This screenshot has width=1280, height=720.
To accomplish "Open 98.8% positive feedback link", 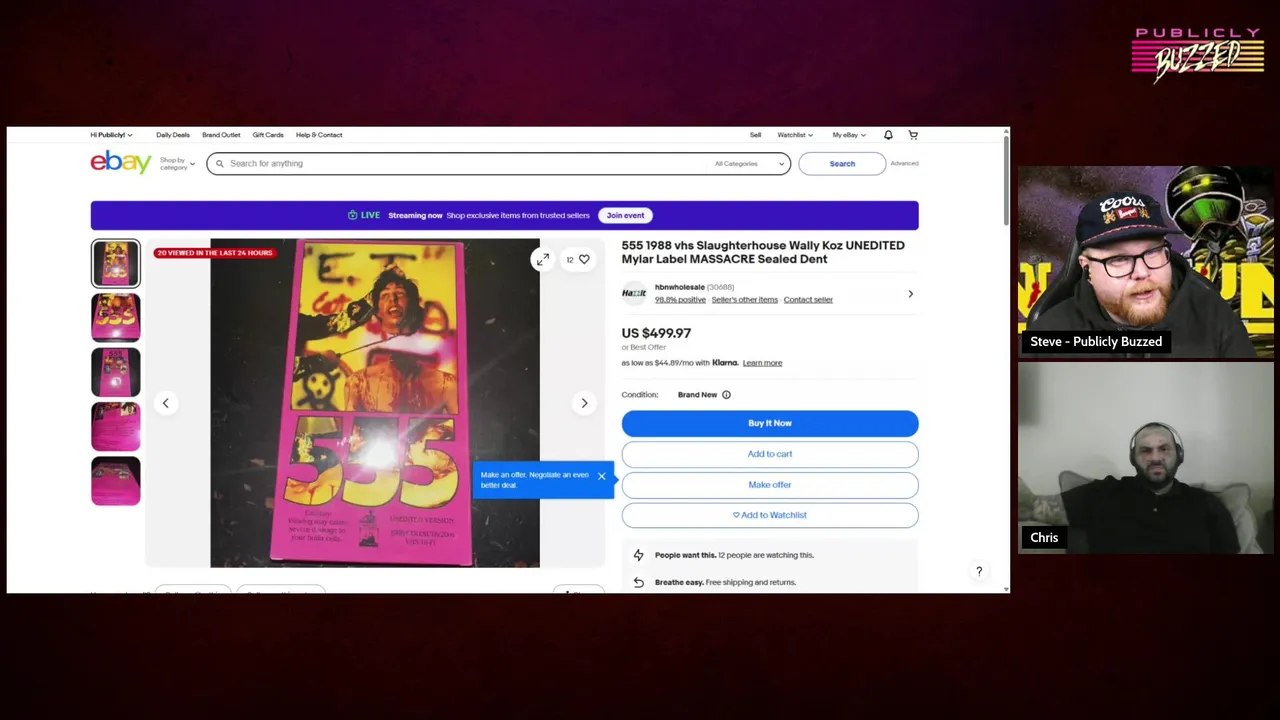I will (680, 300).
